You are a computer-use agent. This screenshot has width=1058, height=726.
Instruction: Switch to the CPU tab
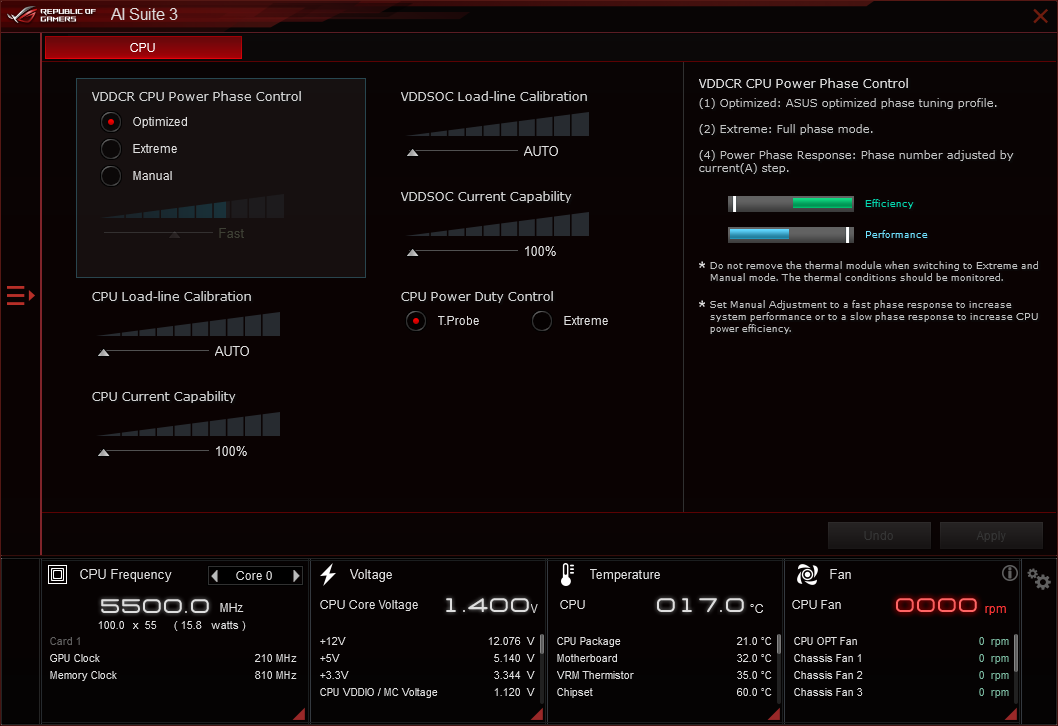(x=142, y=47)
